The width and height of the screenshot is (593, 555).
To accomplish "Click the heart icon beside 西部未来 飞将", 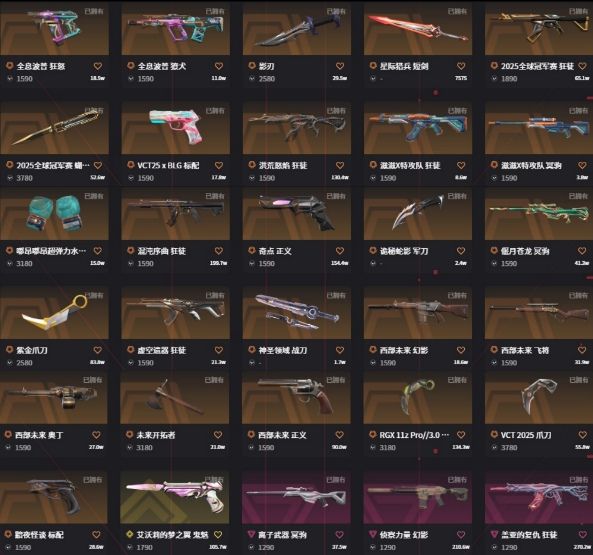I will pos(582,350).
